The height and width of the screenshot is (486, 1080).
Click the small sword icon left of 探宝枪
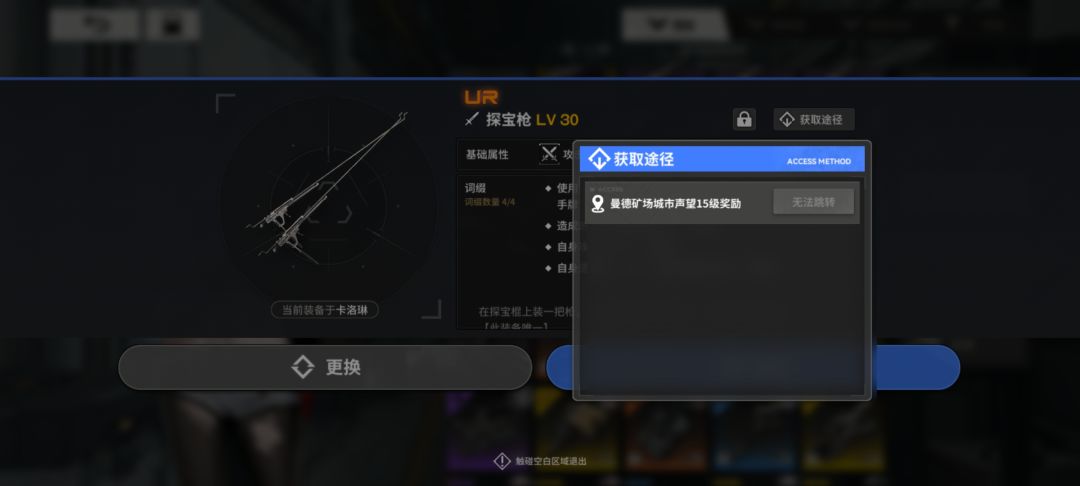[x=472, y=120]
